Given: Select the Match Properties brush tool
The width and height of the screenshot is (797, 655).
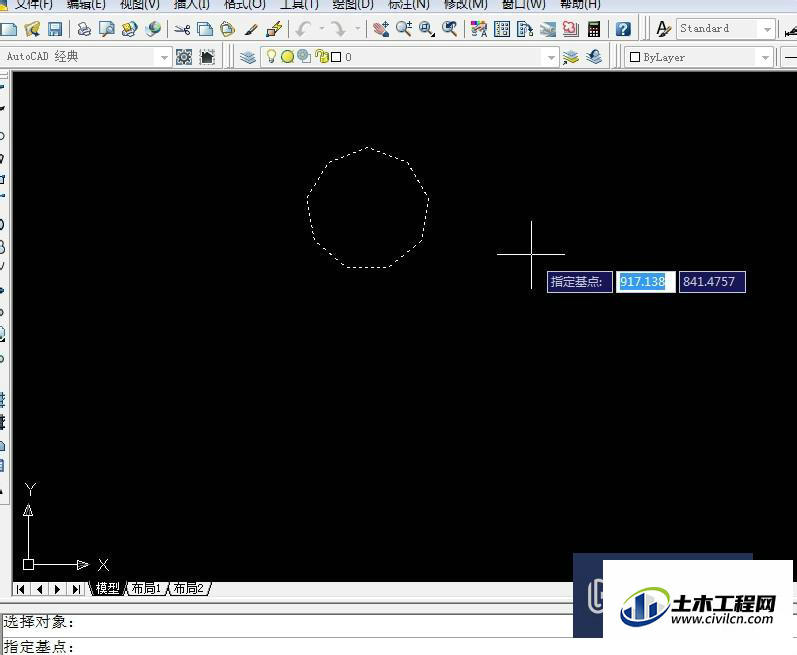Looking at the screenshot, I should pyautogui.click(x=251, y=29).
